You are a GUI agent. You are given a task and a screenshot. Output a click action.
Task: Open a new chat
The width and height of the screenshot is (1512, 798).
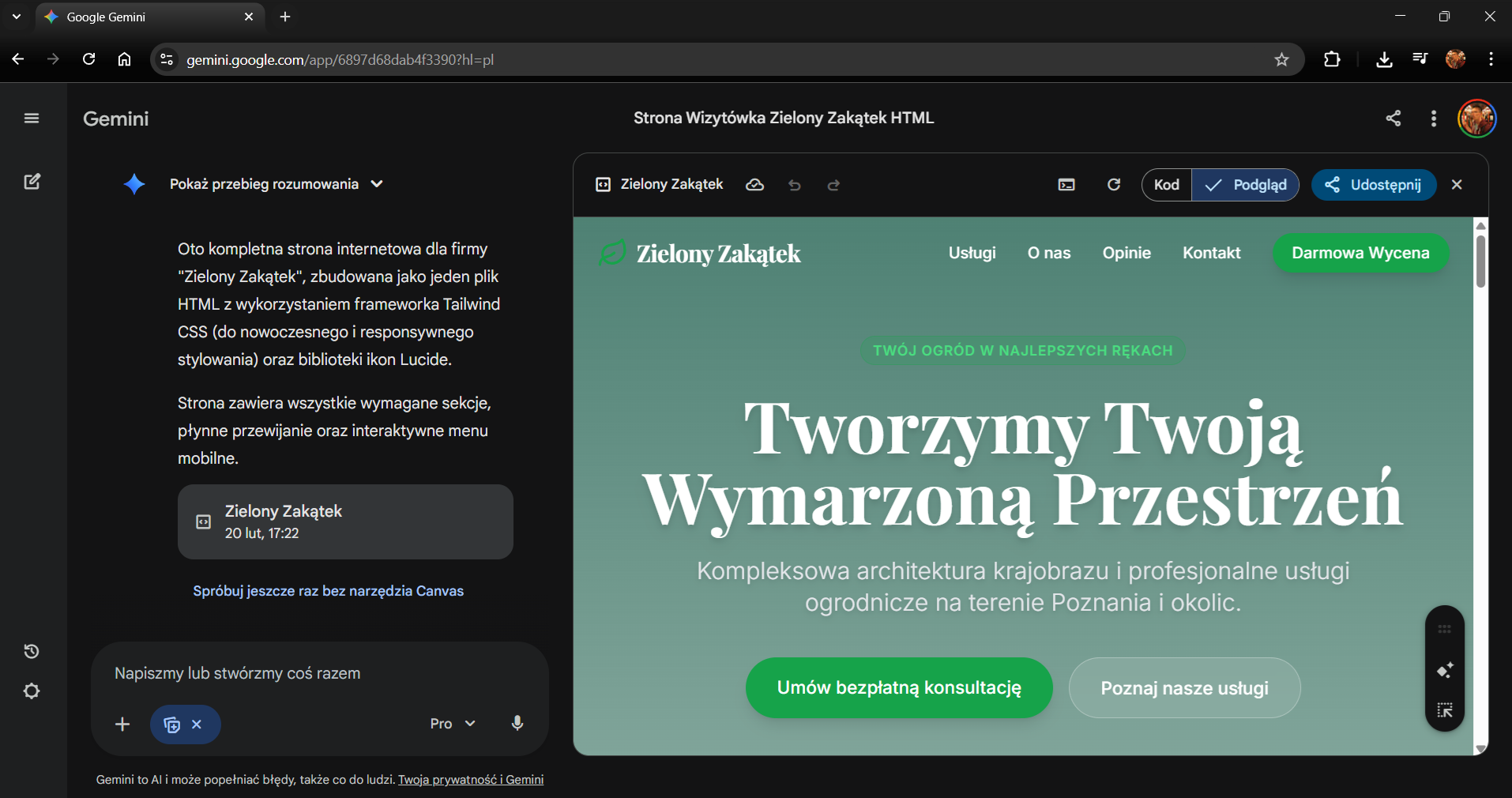pyautogui.click(x=32, y=182)
